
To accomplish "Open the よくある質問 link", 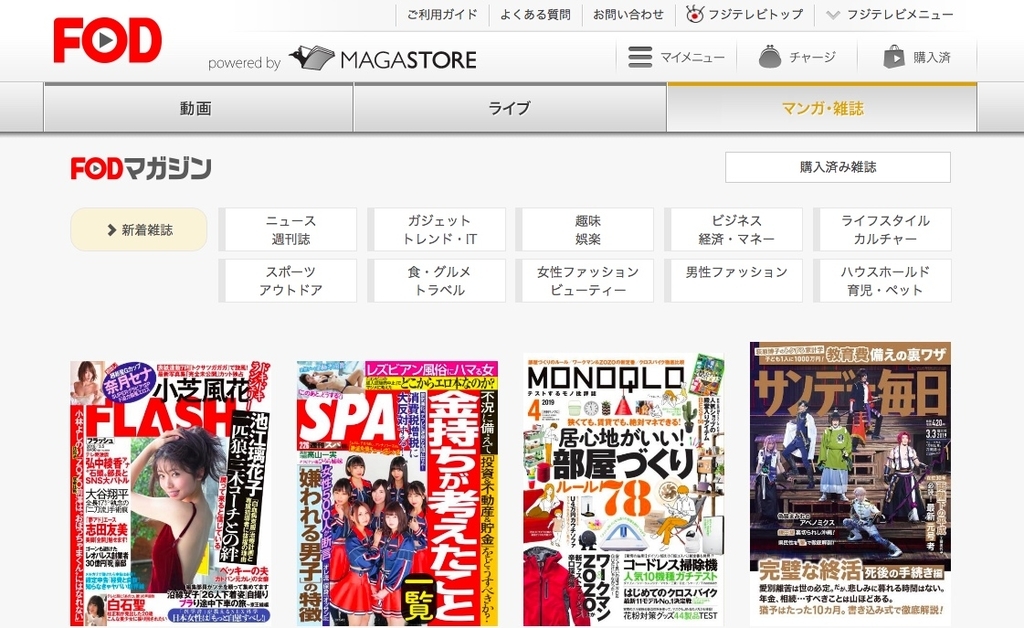I will (x=536, y=14).
